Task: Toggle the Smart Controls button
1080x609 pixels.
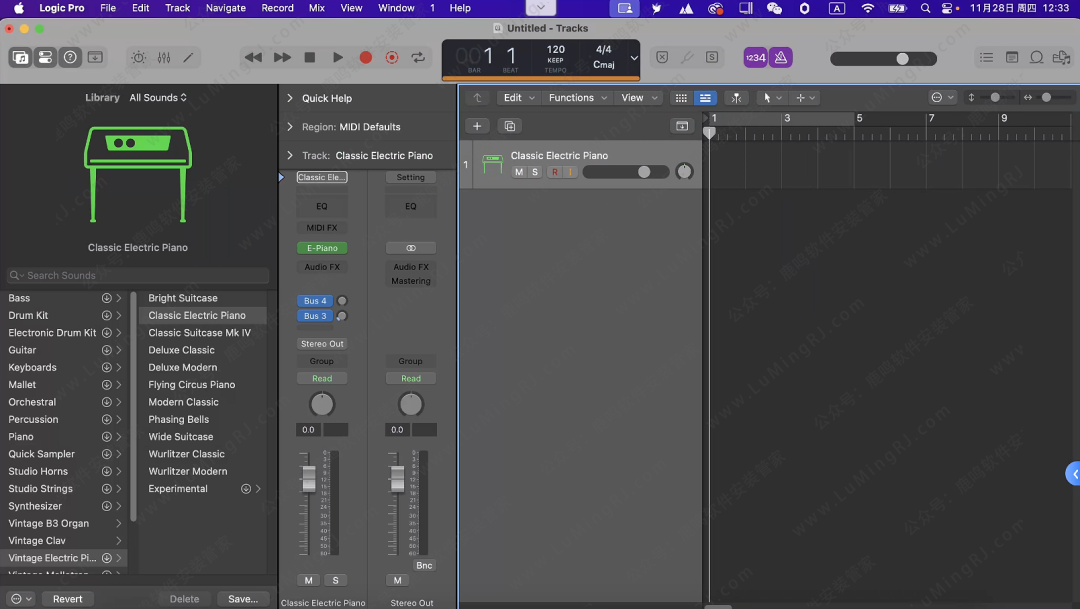Action: [x=138, y=58]
